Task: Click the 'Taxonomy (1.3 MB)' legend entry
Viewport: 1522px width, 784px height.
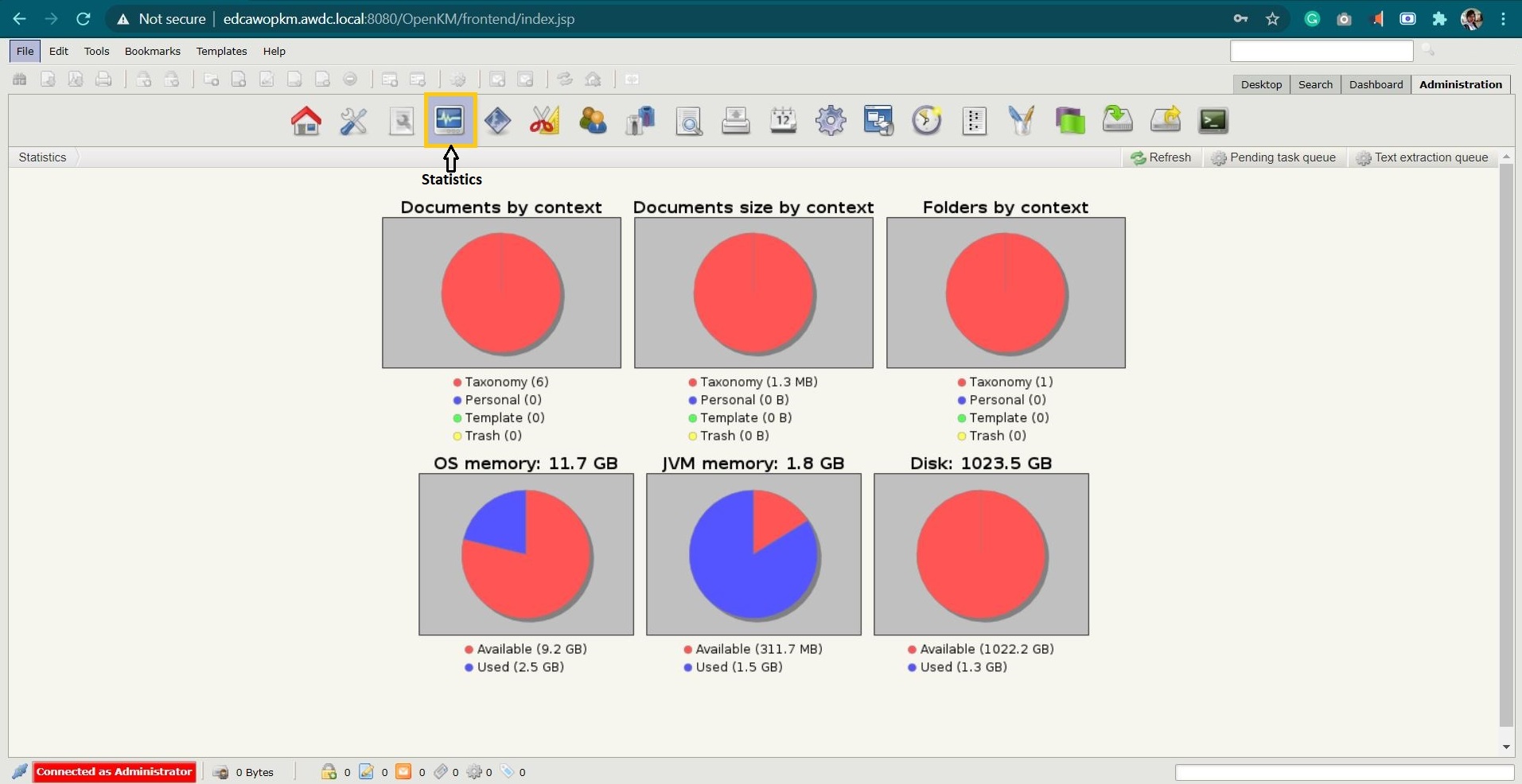Action: [x=753, y=382]
